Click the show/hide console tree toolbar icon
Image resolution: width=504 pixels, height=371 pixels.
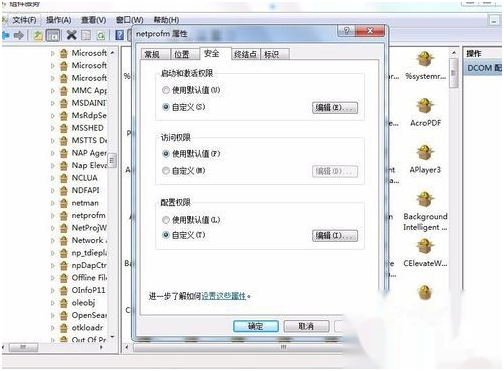[x=53, y=35]
